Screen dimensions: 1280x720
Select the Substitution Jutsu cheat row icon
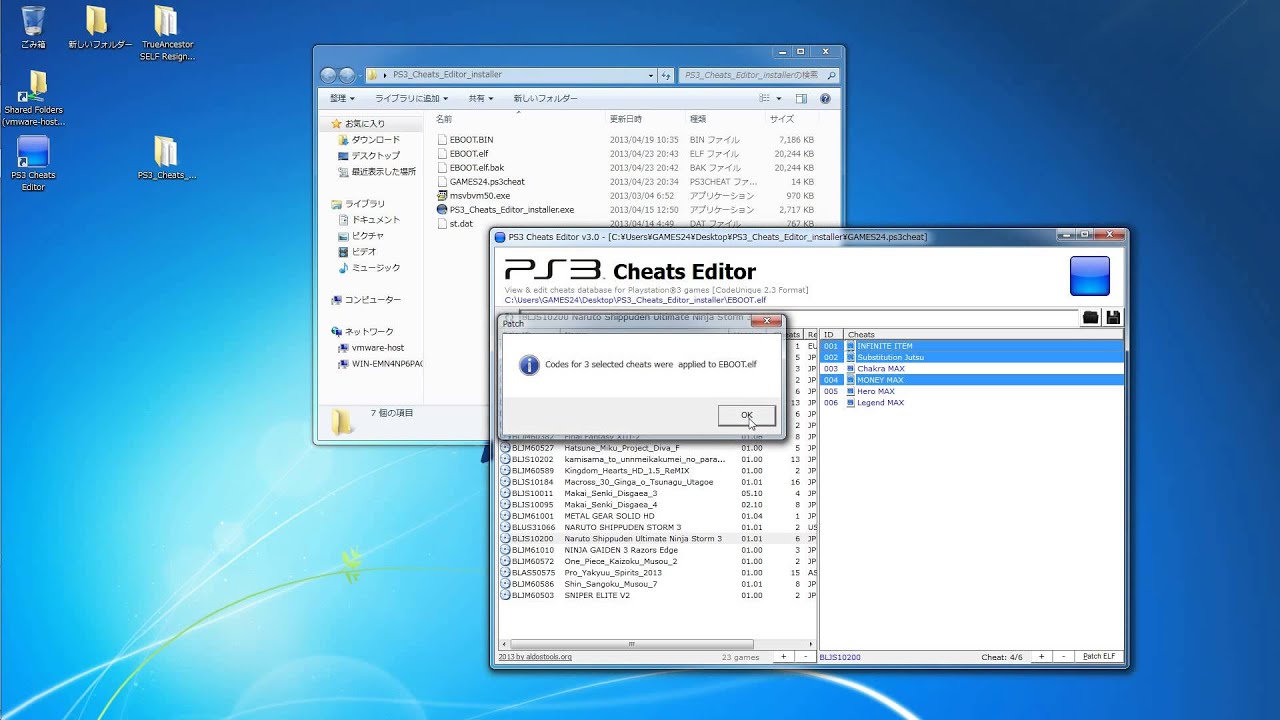click(x=851, y=357)
